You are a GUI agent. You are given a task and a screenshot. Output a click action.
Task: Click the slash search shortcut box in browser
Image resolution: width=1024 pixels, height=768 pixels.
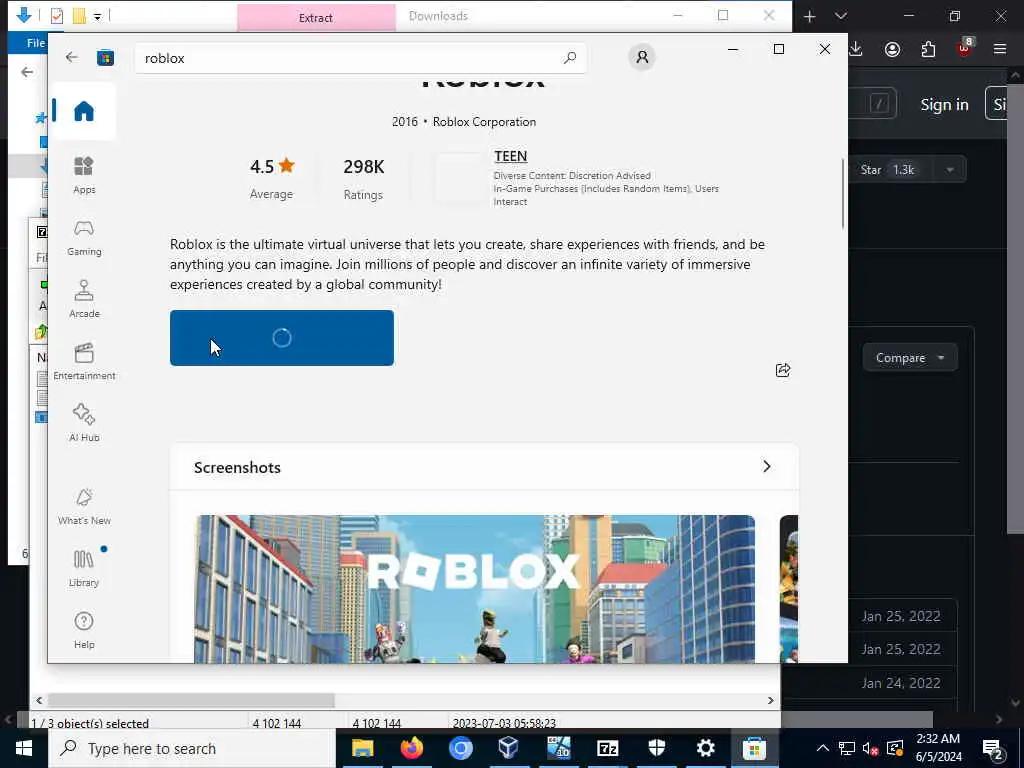879,104
